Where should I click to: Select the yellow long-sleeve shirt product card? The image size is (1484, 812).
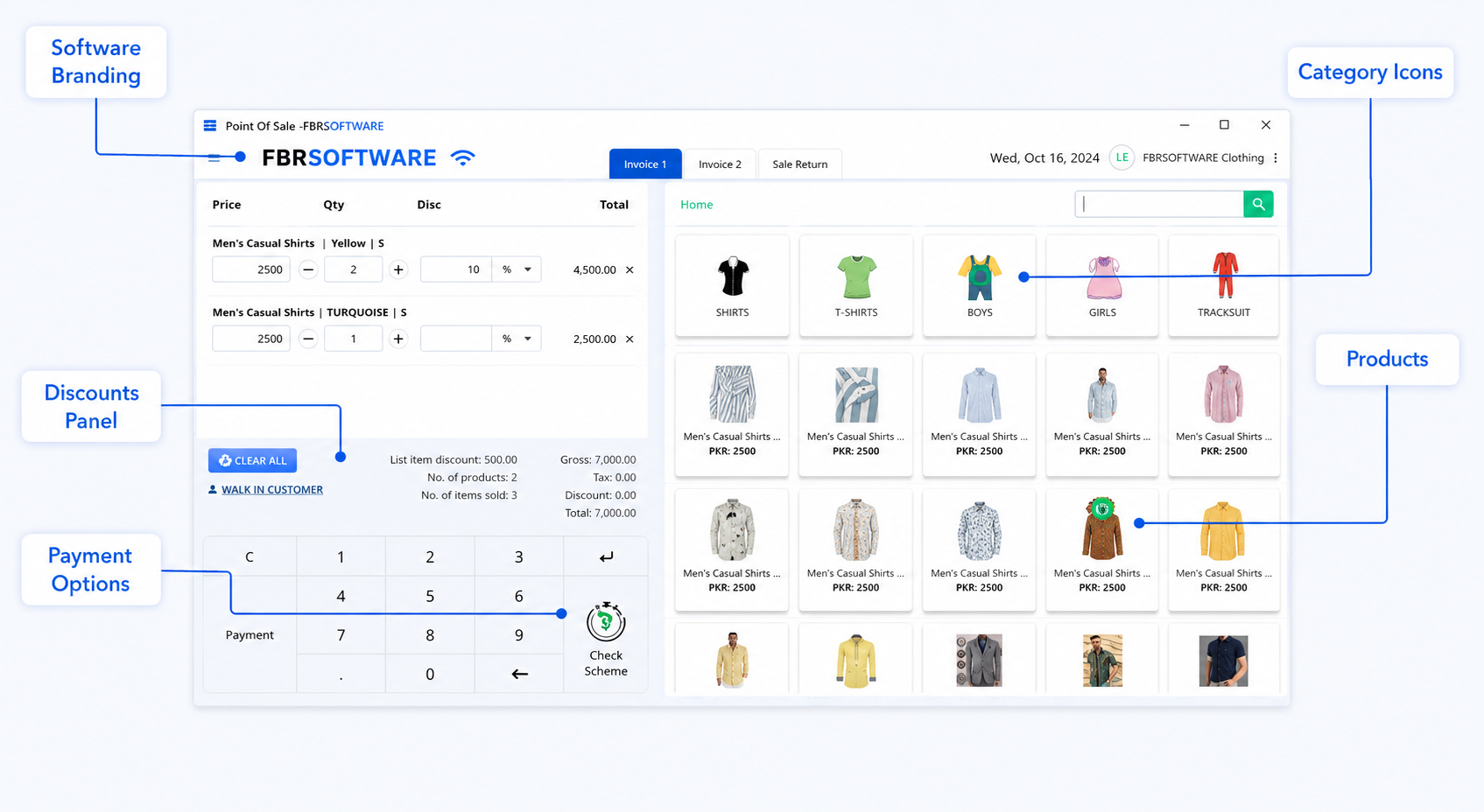point(1223,549)
